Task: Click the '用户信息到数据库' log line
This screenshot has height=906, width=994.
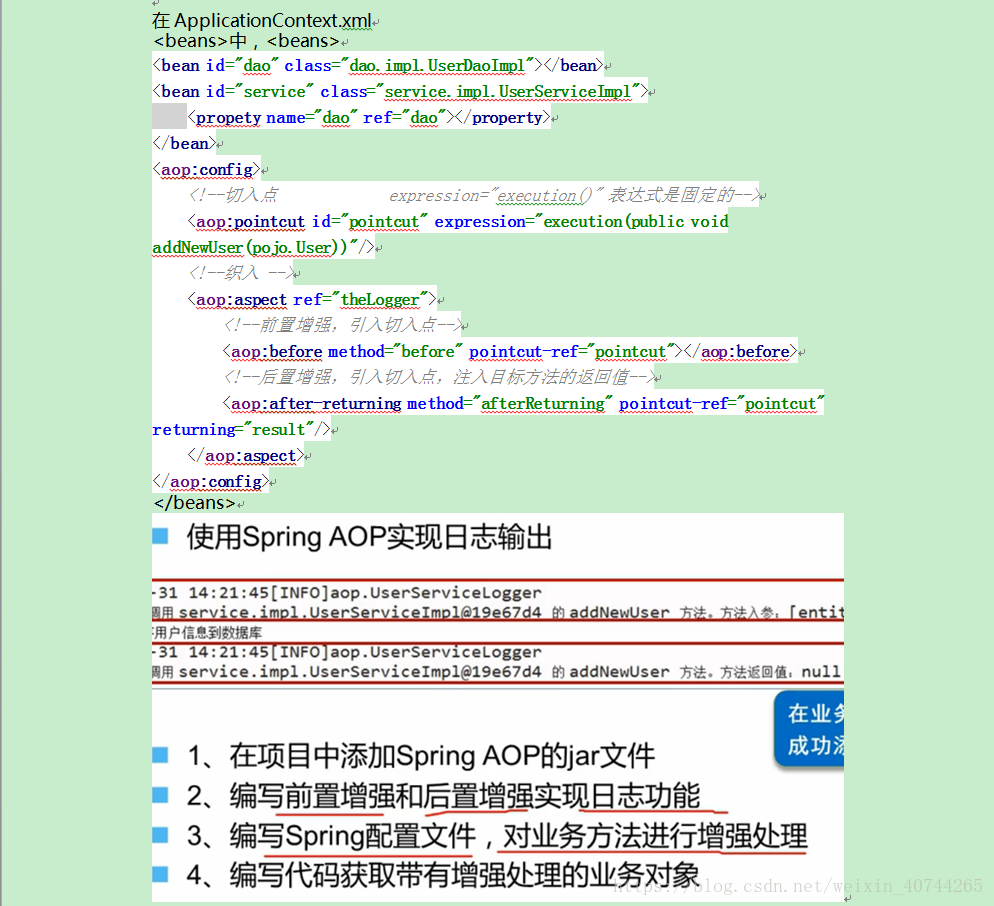Action: tap(207, 633)
